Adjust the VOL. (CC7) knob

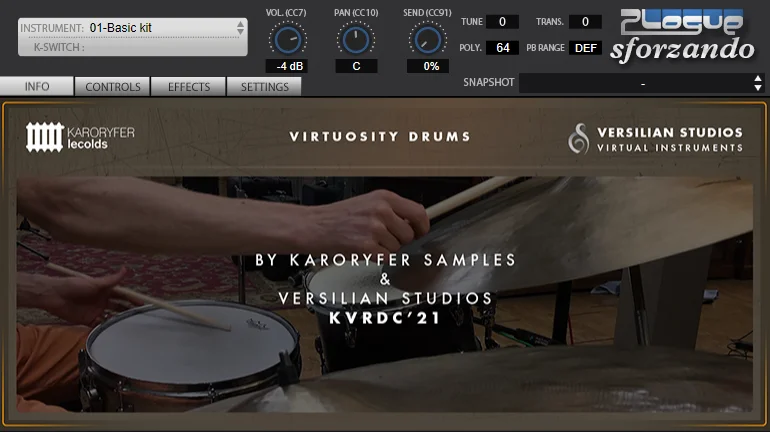click(x=288, y=40)
